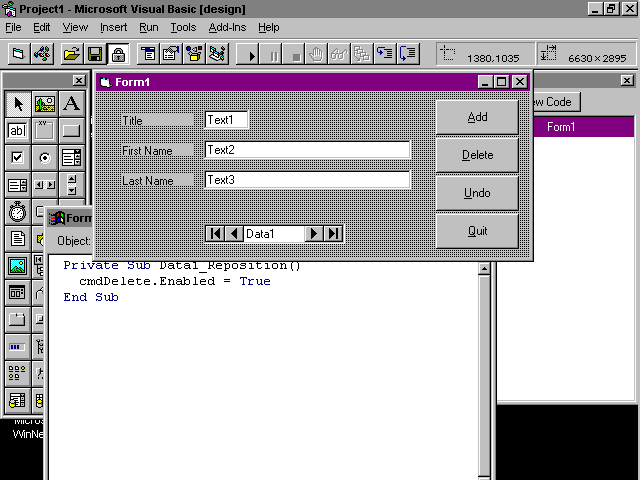Screen dimensions: 640x480
Task: Click the Text2 field beside First Name
Action: (307, 150)
